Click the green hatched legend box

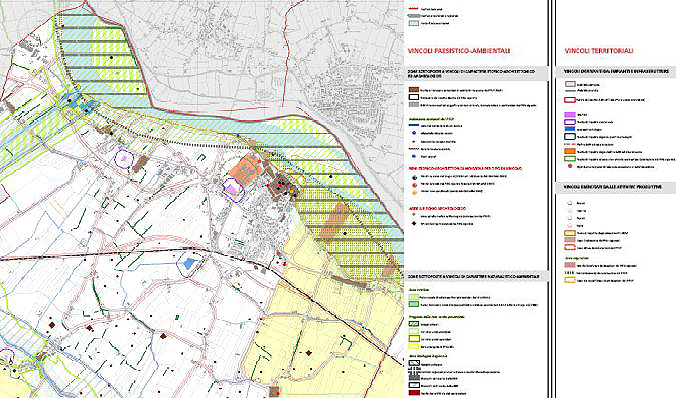point(414,324)
